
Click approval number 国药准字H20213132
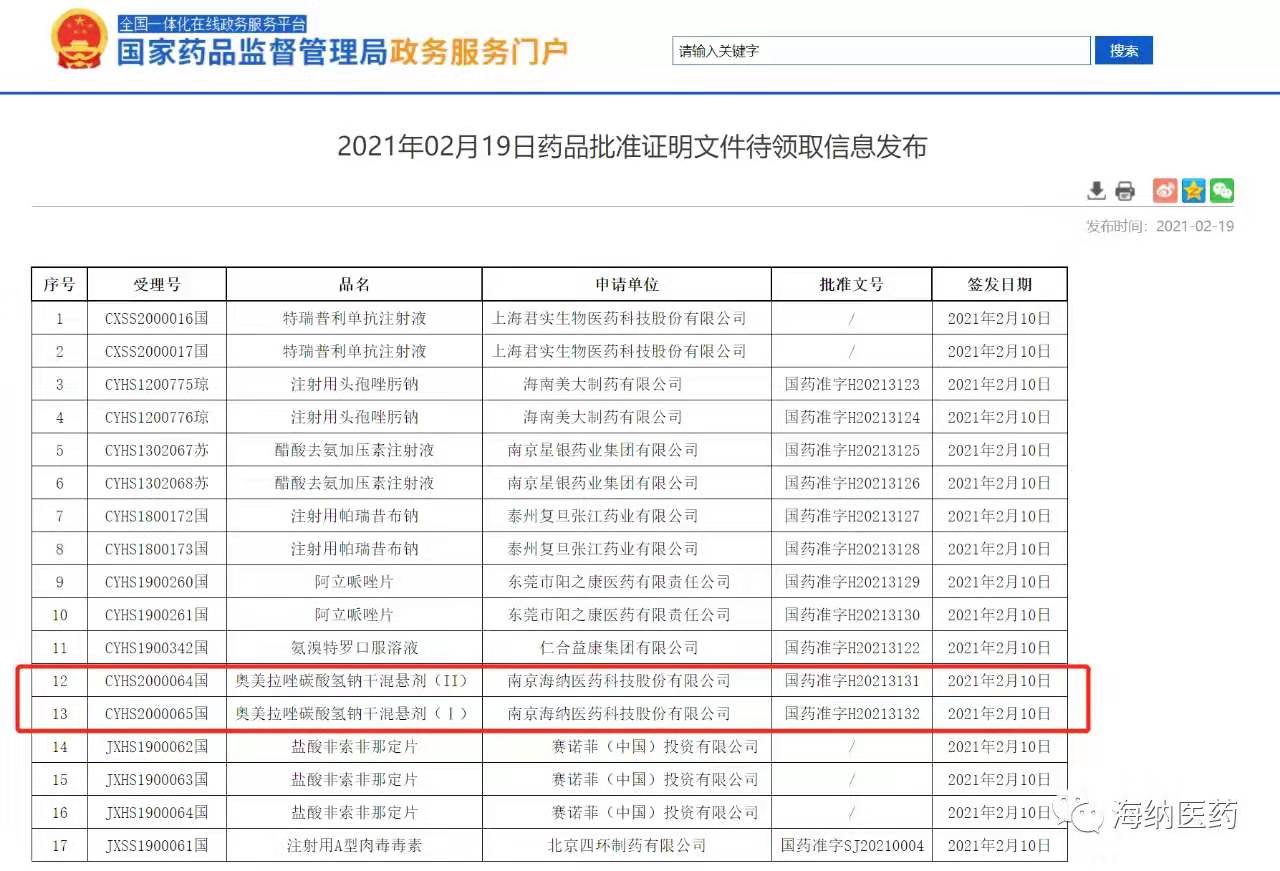(852, 714)
